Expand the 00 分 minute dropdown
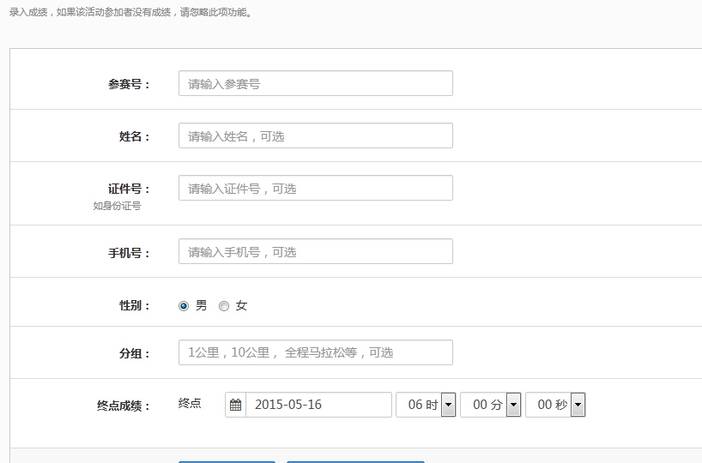The width and height of the screenshot is (702, 463). (x=513, y=405)
